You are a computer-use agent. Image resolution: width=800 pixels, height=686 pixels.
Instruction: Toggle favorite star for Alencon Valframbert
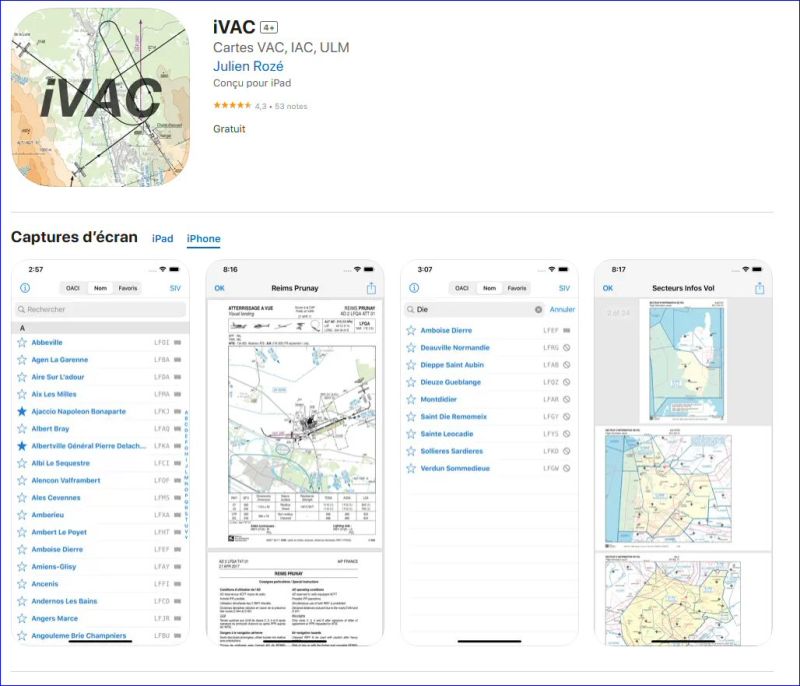[x=22, y=480]
